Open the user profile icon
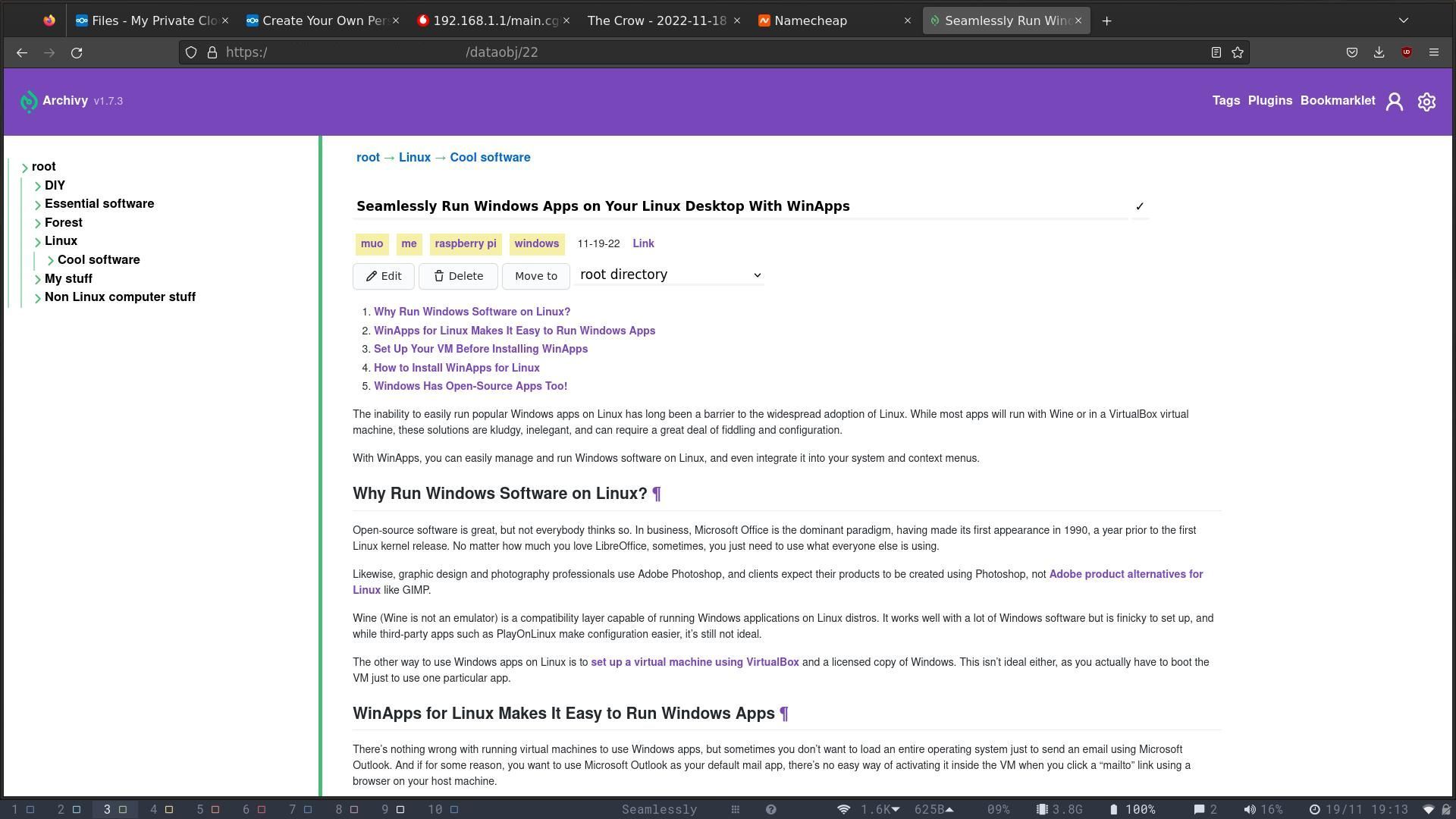Screen dimensions: 1456x819 tap(1394, 102)
